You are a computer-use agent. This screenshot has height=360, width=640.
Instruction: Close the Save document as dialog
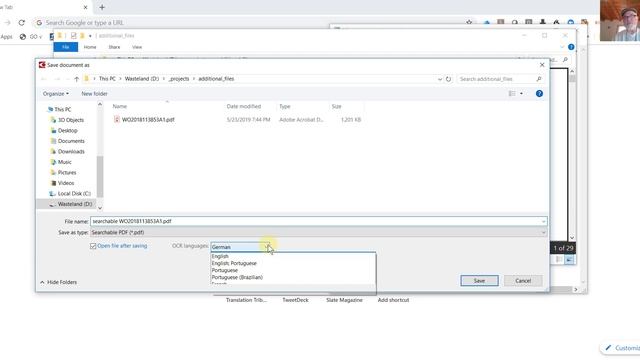click(542, 65)
